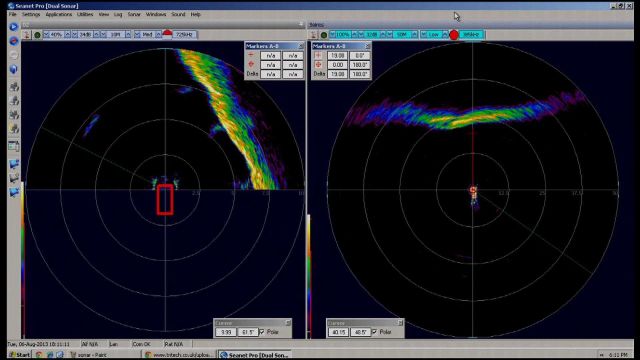
Task: Click left sonar's sonar-head settings icon
Action: click(x=27, y=35)
